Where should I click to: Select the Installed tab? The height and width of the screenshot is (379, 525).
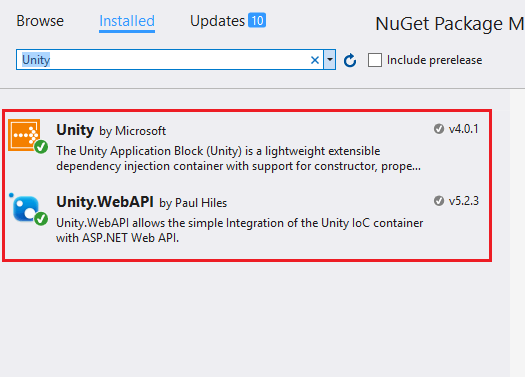coord(127,21)
